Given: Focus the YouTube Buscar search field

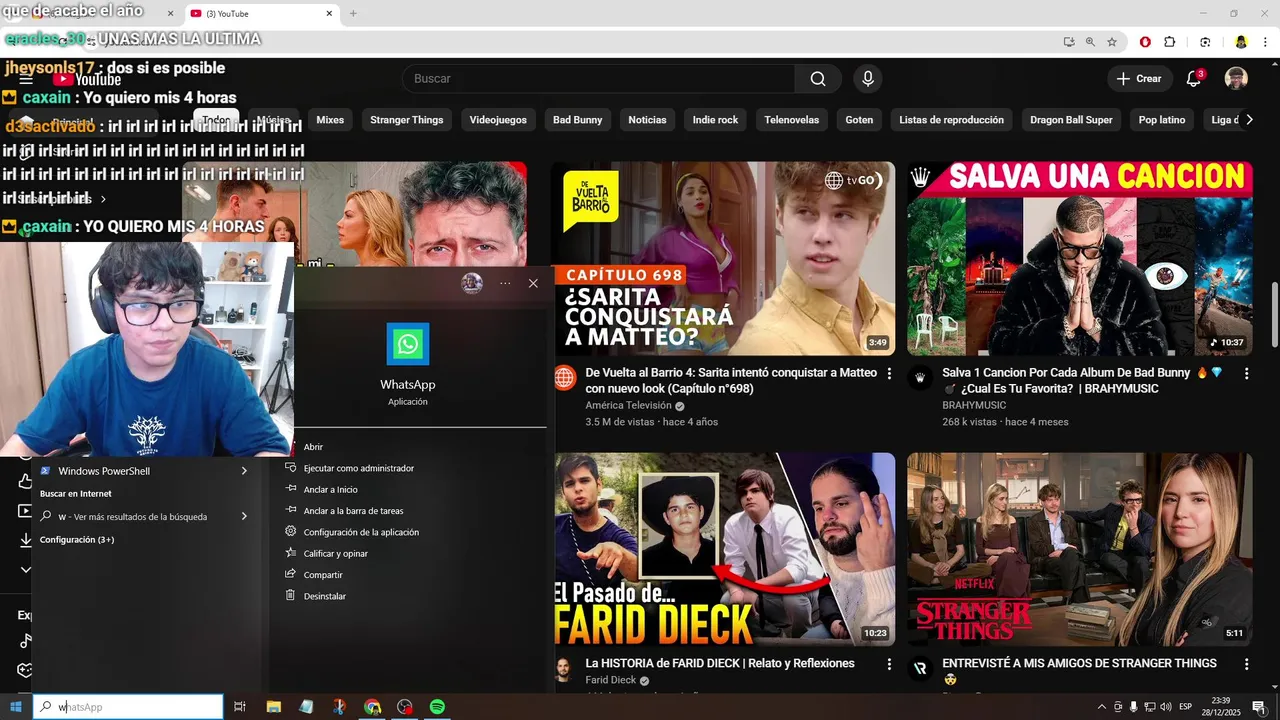Looking at the screenshot, I should tap(598, 79).
